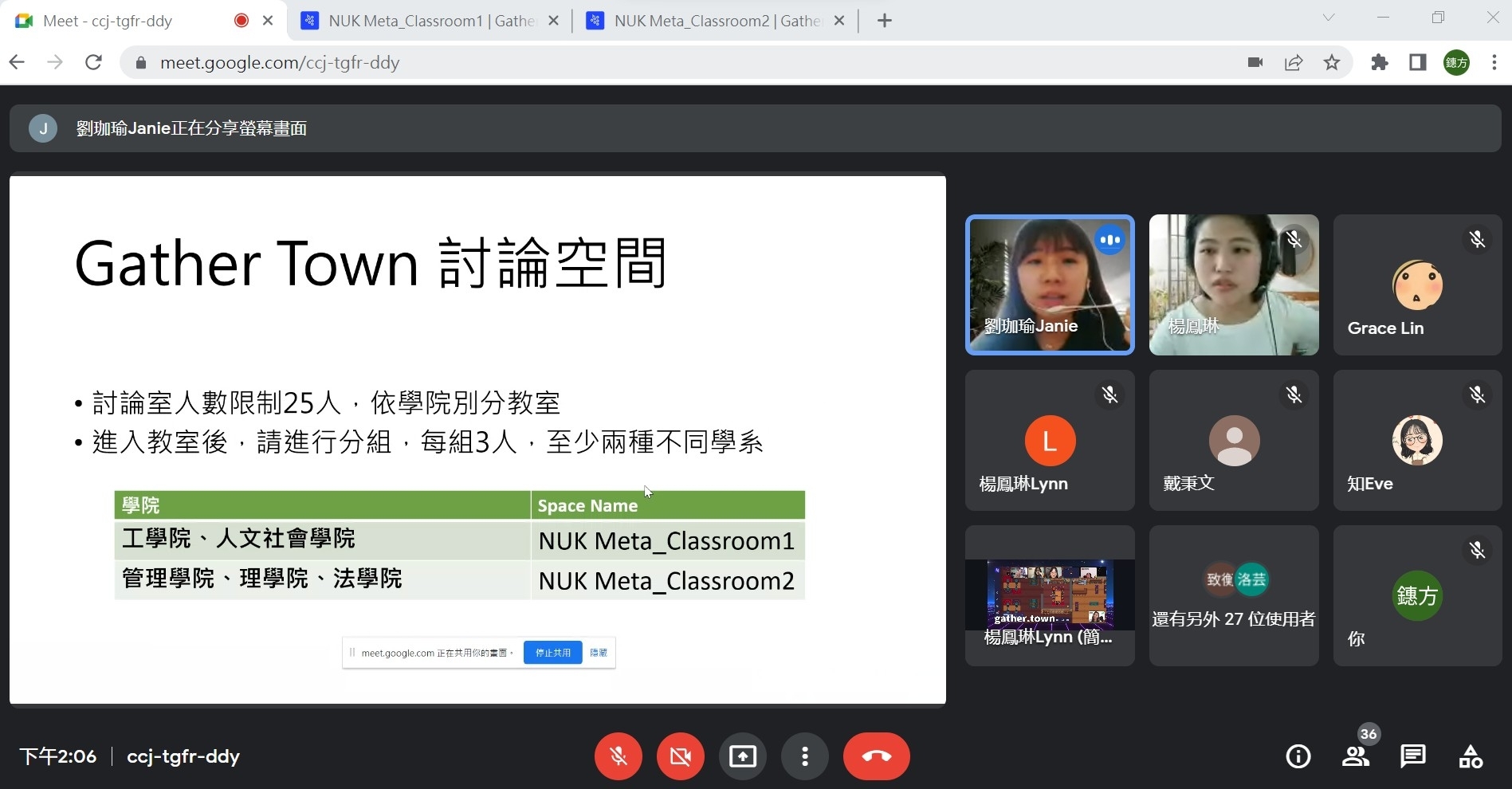Show the participants list with 36 people
1512x789 pixels.
pyautogui.click(x=1356, y=756)
